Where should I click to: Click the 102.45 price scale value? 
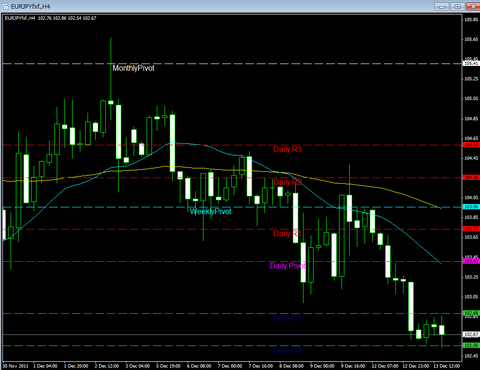click(x=471, y=356)
